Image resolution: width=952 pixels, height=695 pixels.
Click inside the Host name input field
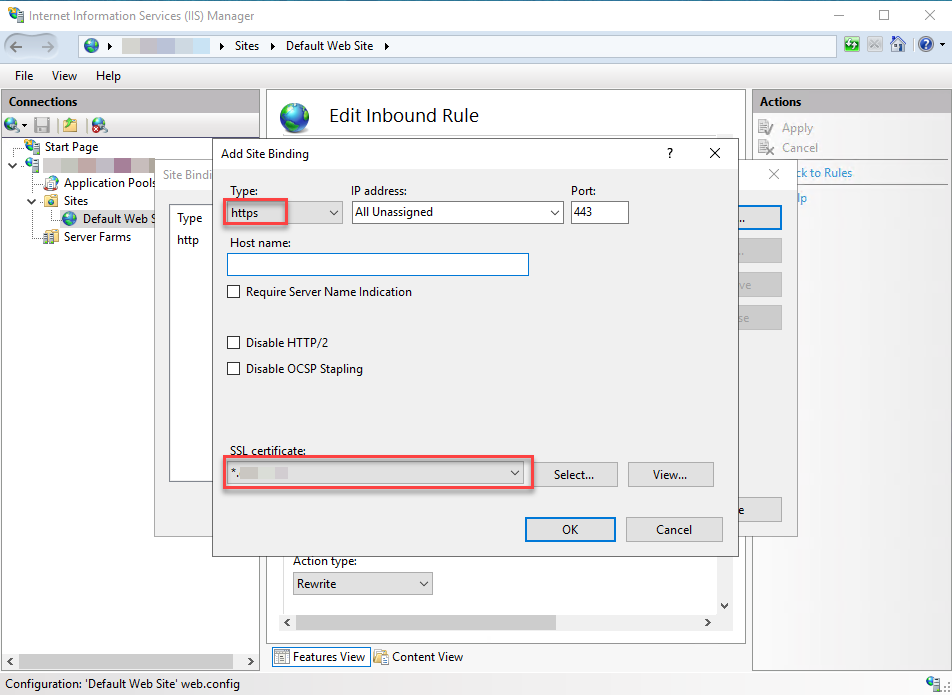pyautogui.click(x=377, y=264)
